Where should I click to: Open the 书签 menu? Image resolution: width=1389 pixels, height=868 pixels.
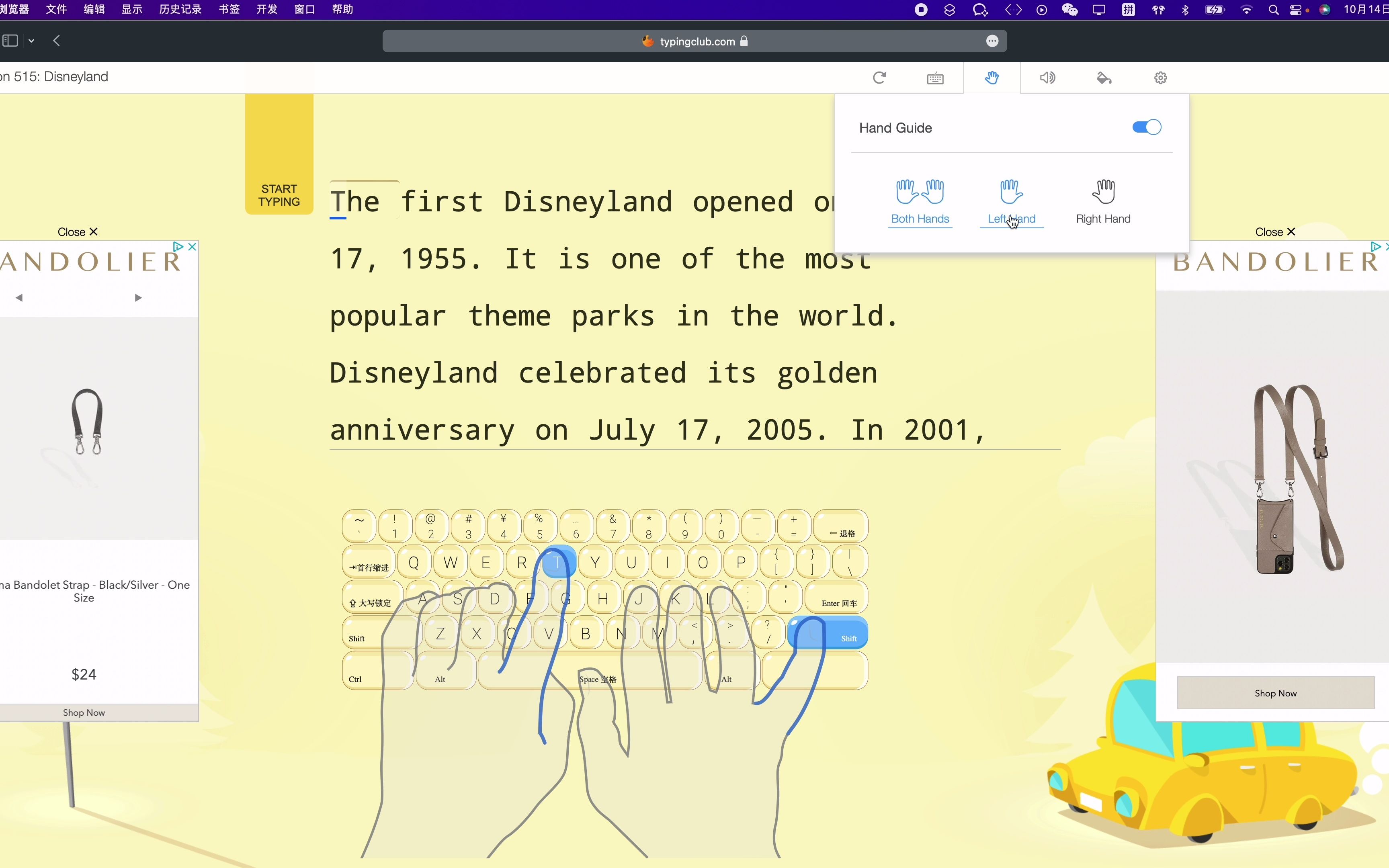[x=229, y=9]
